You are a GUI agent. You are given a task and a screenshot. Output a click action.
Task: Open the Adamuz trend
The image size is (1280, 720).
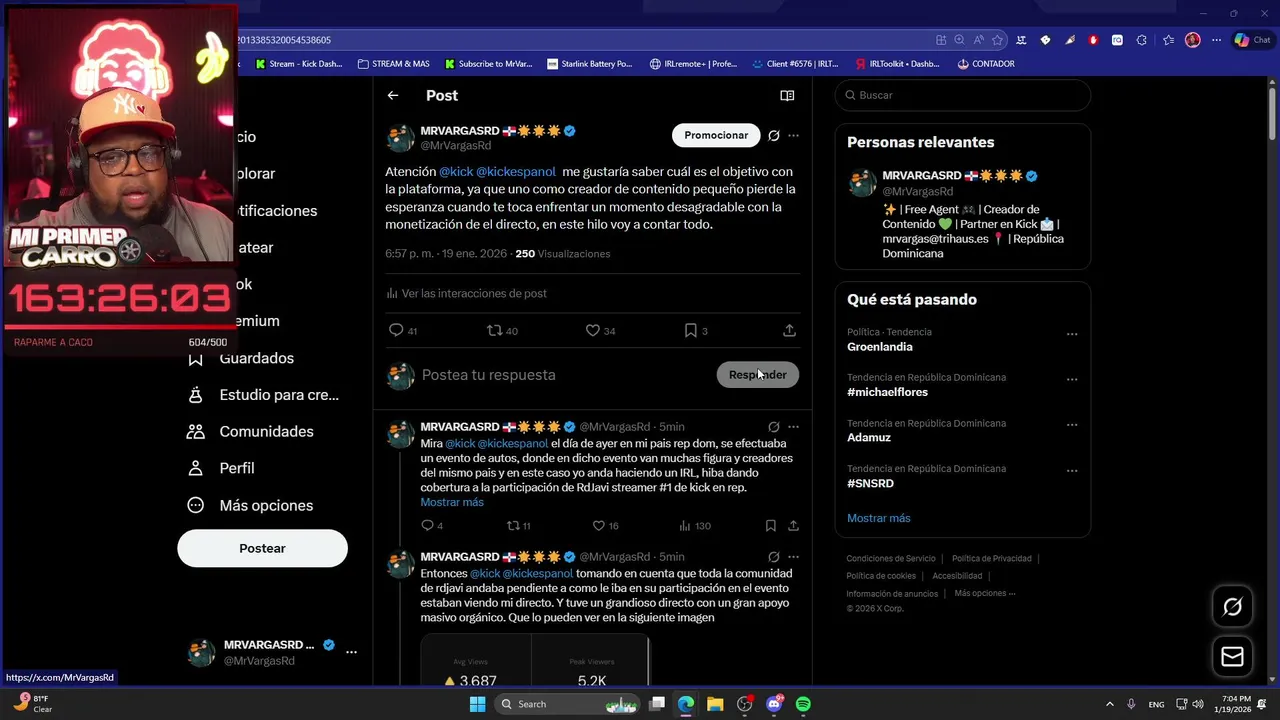869,437
